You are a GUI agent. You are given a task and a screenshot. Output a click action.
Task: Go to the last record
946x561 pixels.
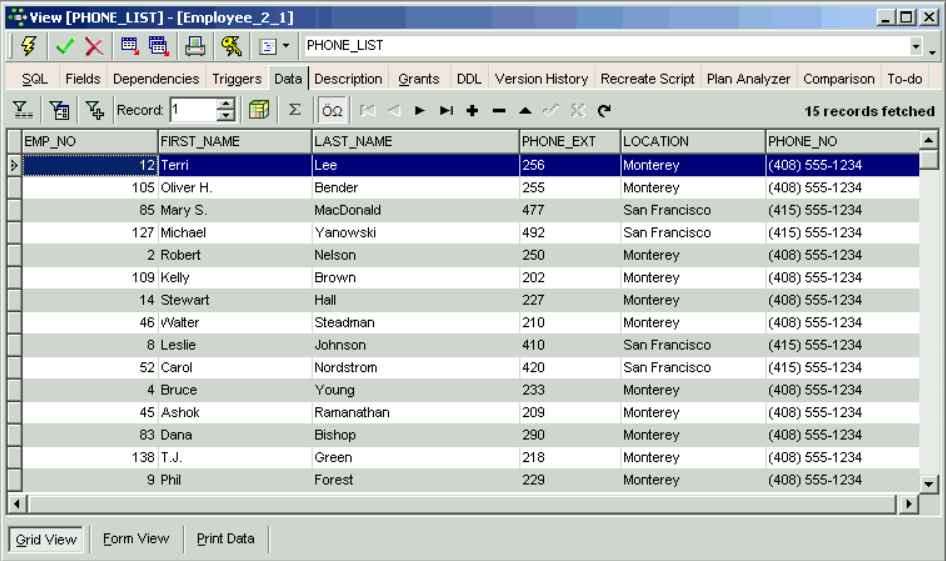click(446, 111)
